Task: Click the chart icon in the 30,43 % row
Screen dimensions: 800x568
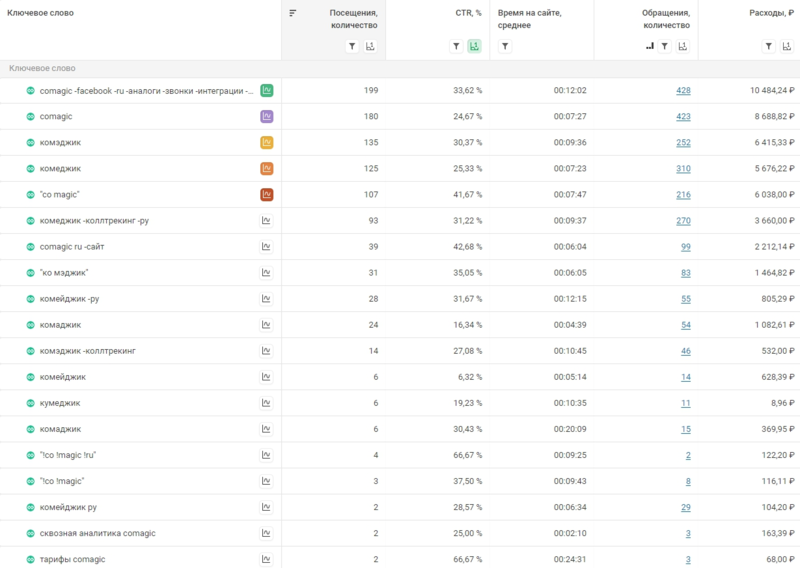Action: point(266,429)
